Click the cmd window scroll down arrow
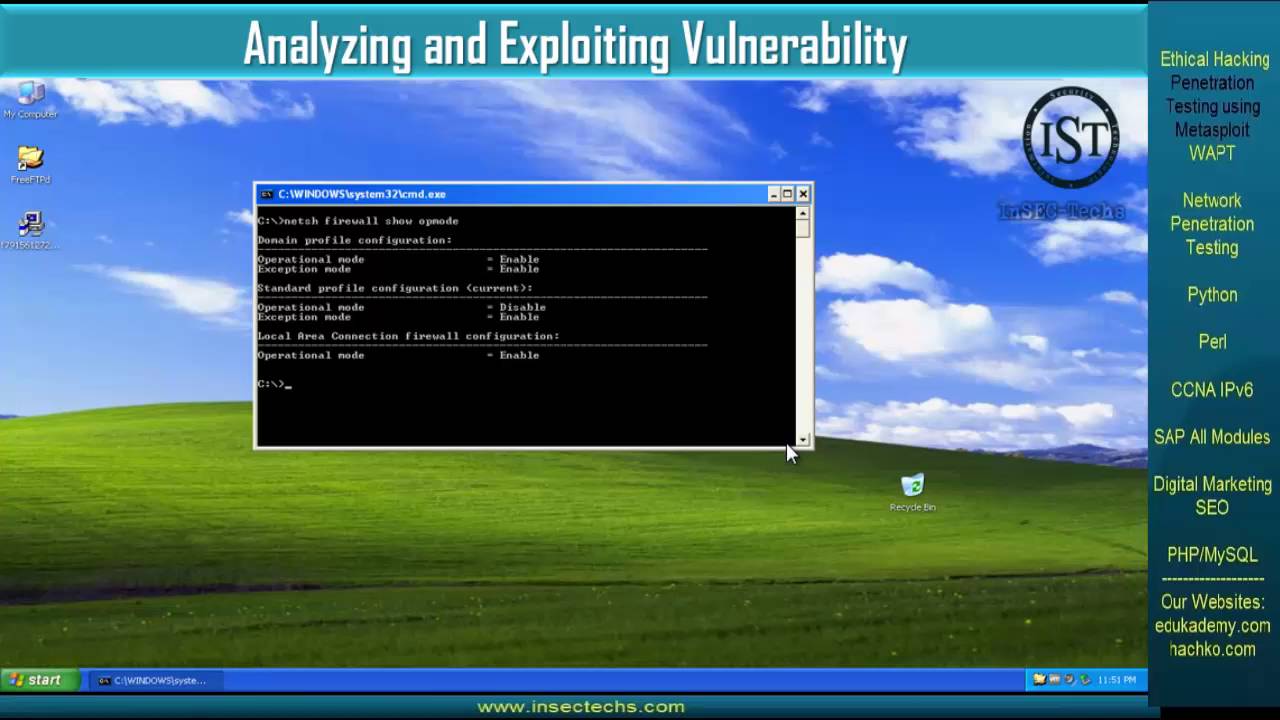 click(x=802, y=439)
